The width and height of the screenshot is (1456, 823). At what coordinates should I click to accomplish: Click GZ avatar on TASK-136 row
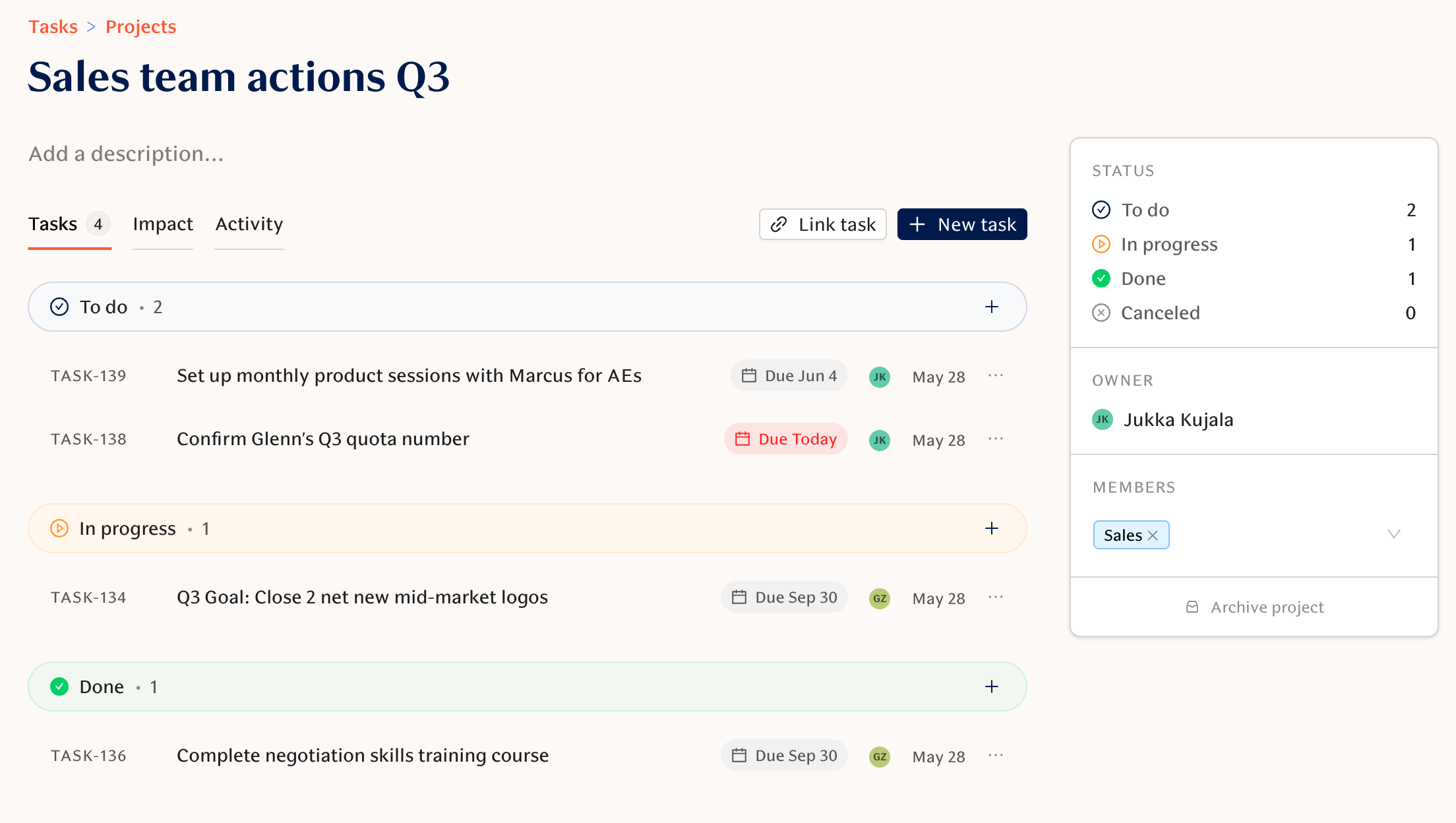880,756
